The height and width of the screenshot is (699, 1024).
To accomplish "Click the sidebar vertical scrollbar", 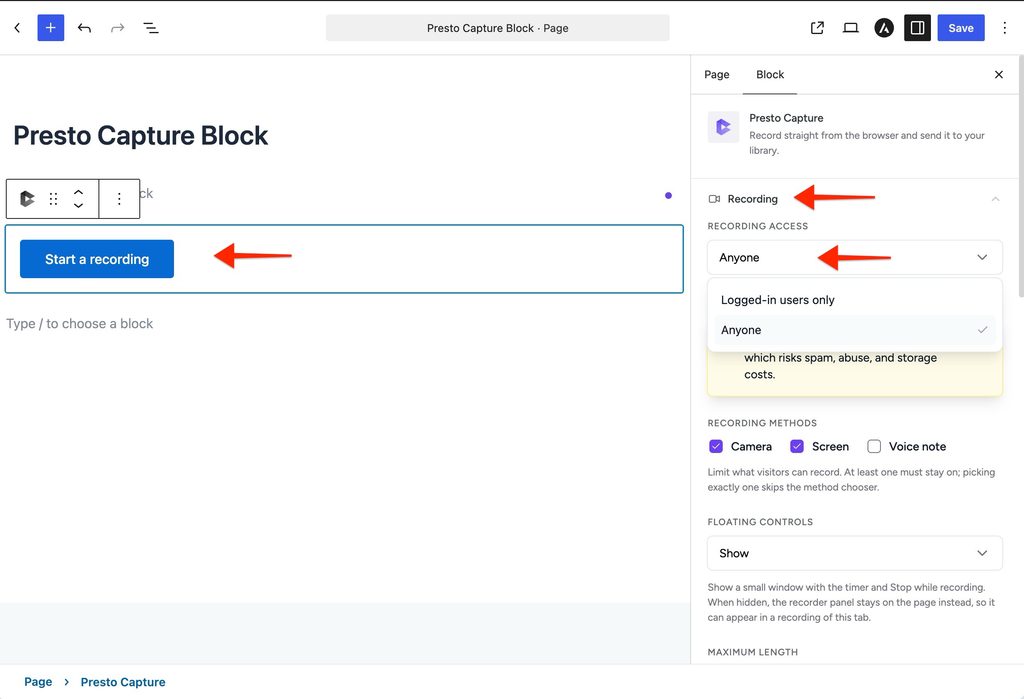I will pos(1021,176).
